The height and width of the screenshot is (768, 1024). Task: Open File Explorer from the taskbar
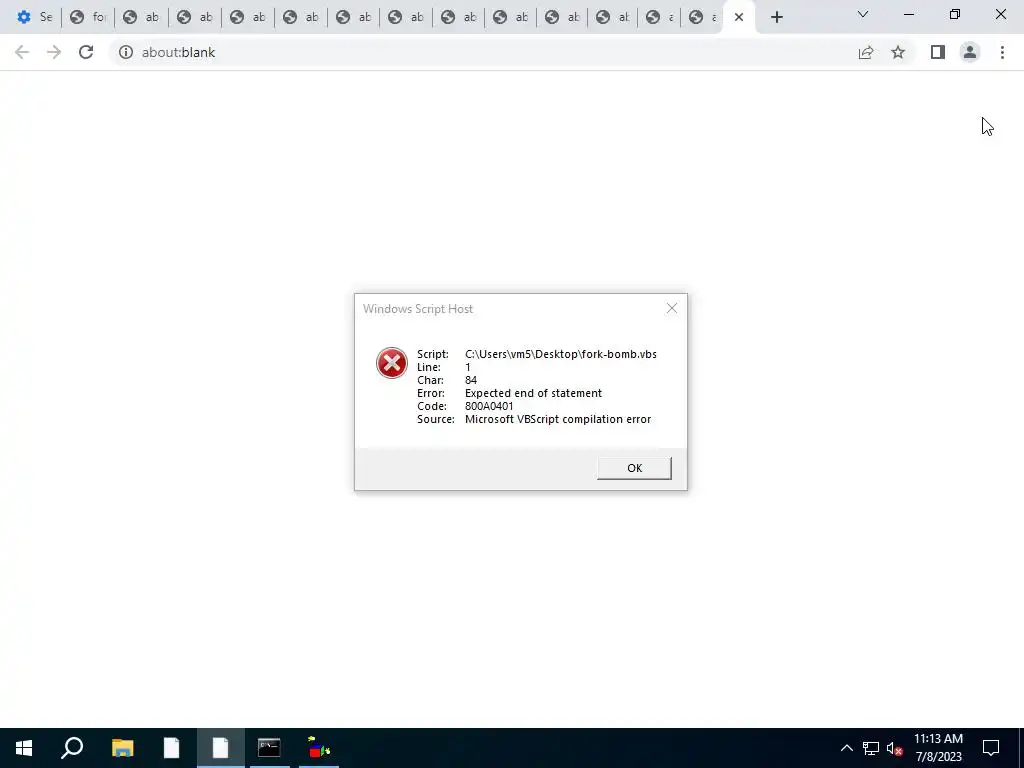[122, 748]
